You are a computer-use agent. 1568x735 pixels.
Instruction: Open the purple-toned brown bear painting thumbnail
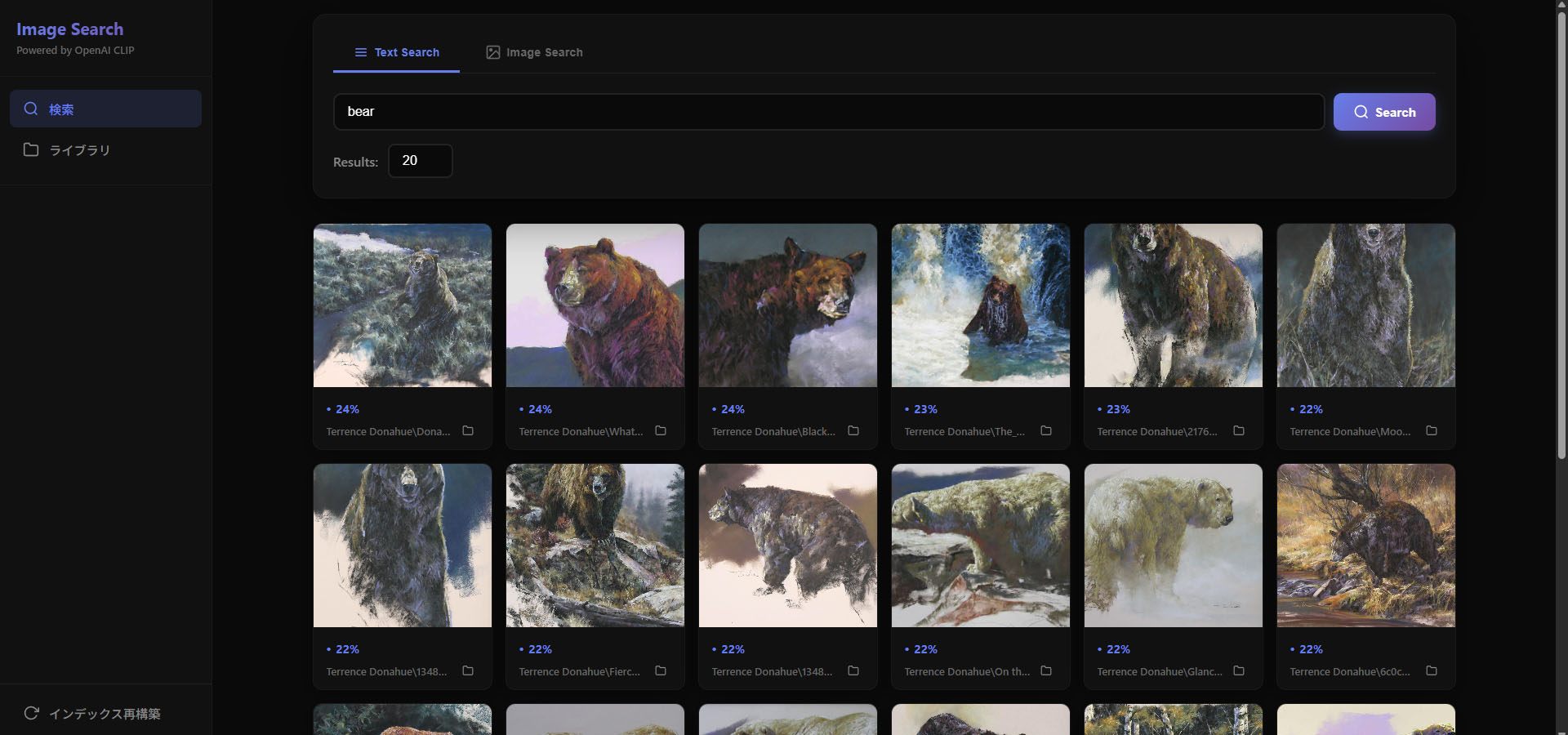(595, 305)
